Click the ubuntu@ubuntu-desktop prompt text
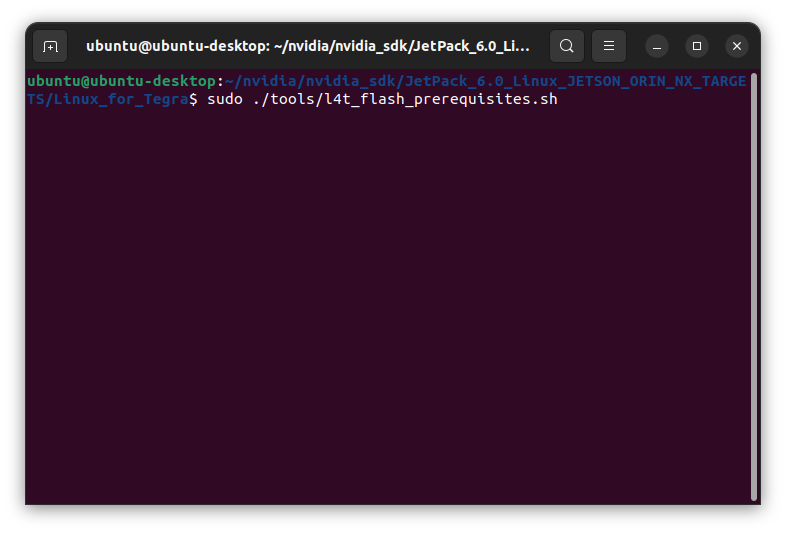The height and width of the screenshot is (533, 786). pyautogui.click(x=122, y=81)
